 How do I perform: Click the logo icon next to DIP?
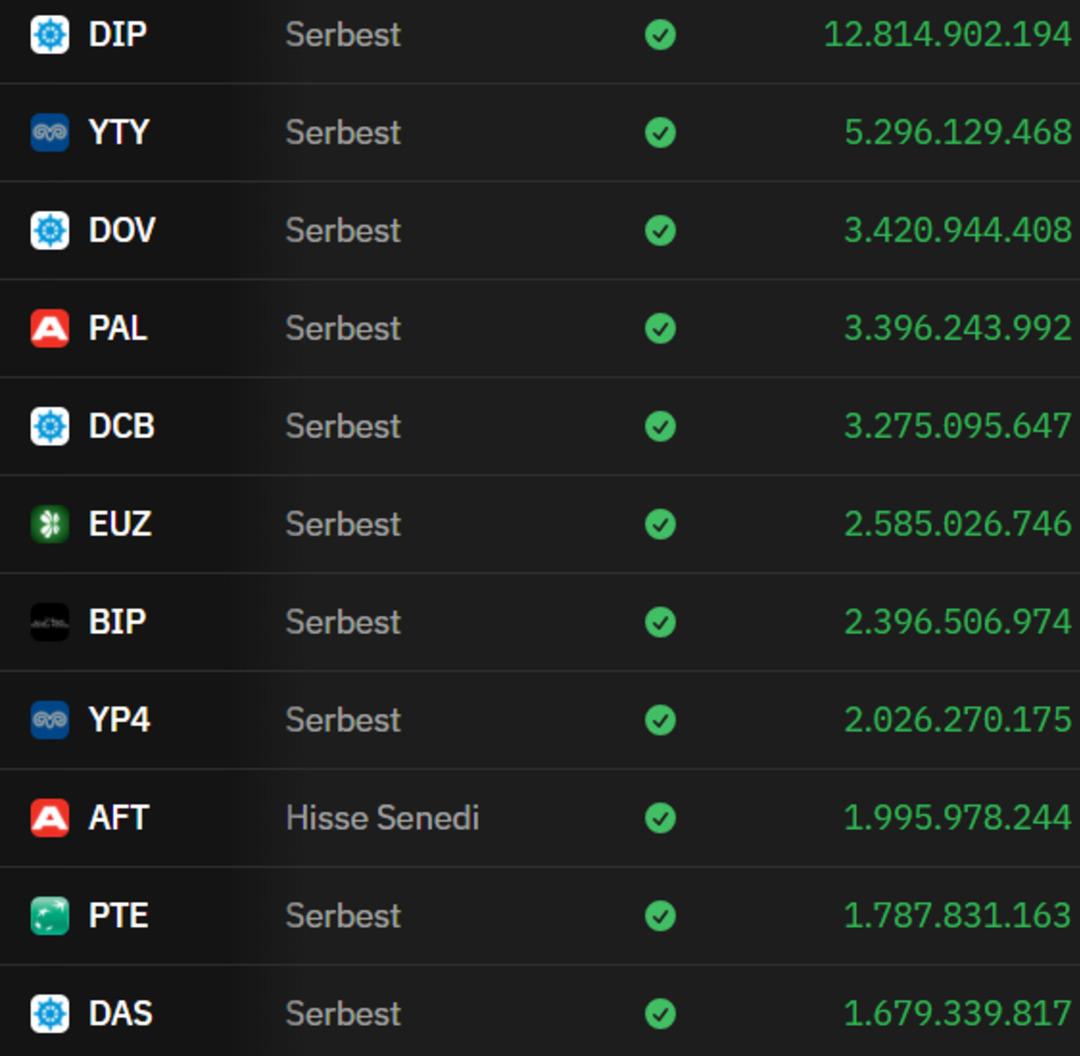tap(50, 35)
